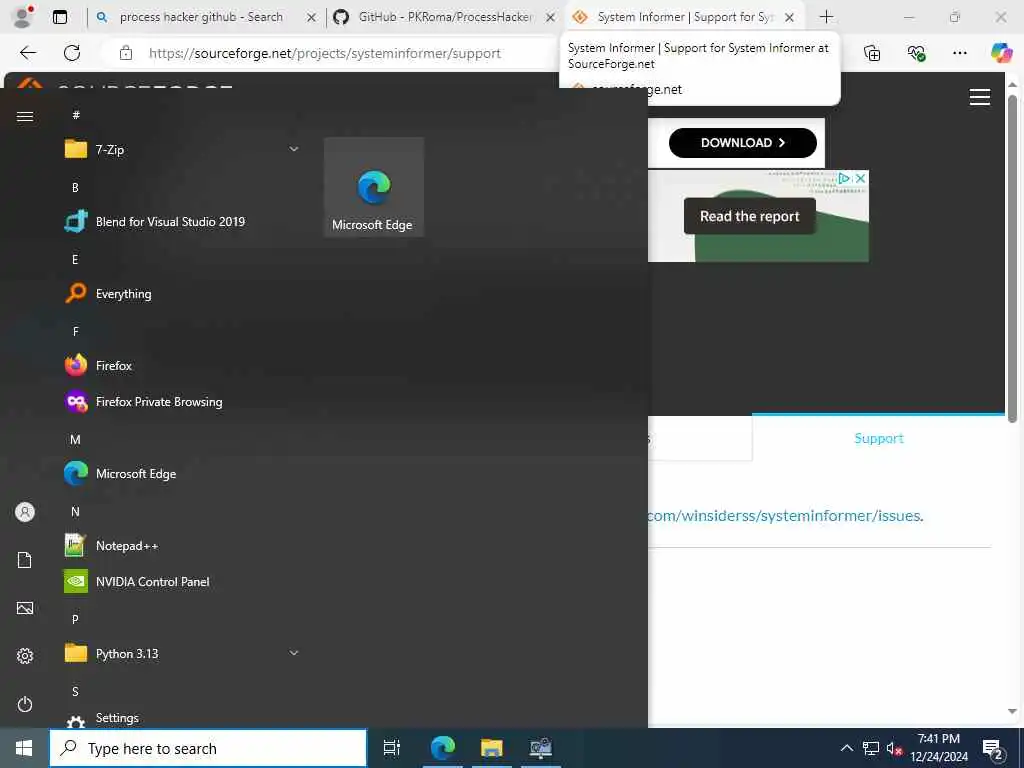Open Notepad++ from Start menu
This screenshot has height=768, width=1024.
tap(182, 545)
